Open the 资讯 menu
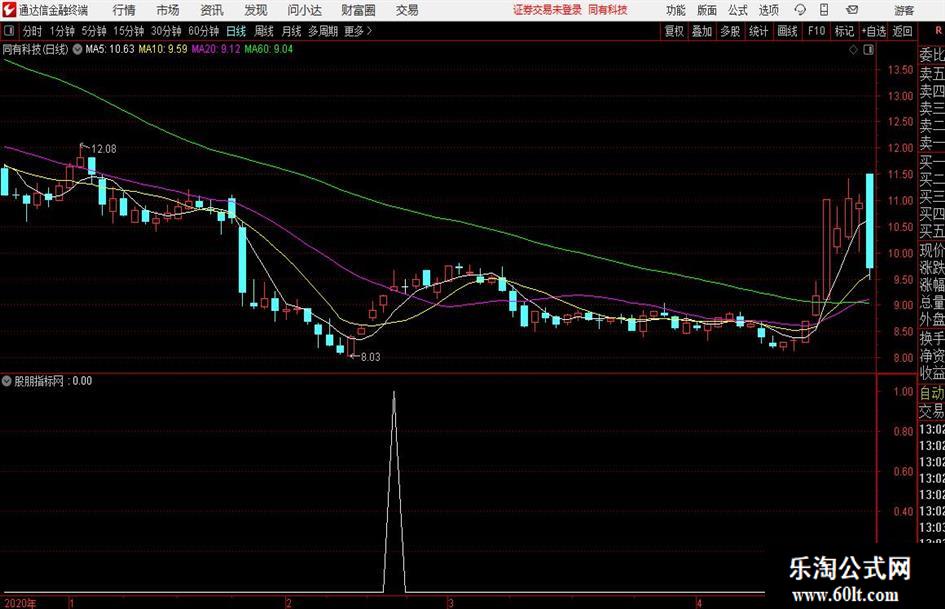This screenshot has height=609, width=945. coord(212,10)
